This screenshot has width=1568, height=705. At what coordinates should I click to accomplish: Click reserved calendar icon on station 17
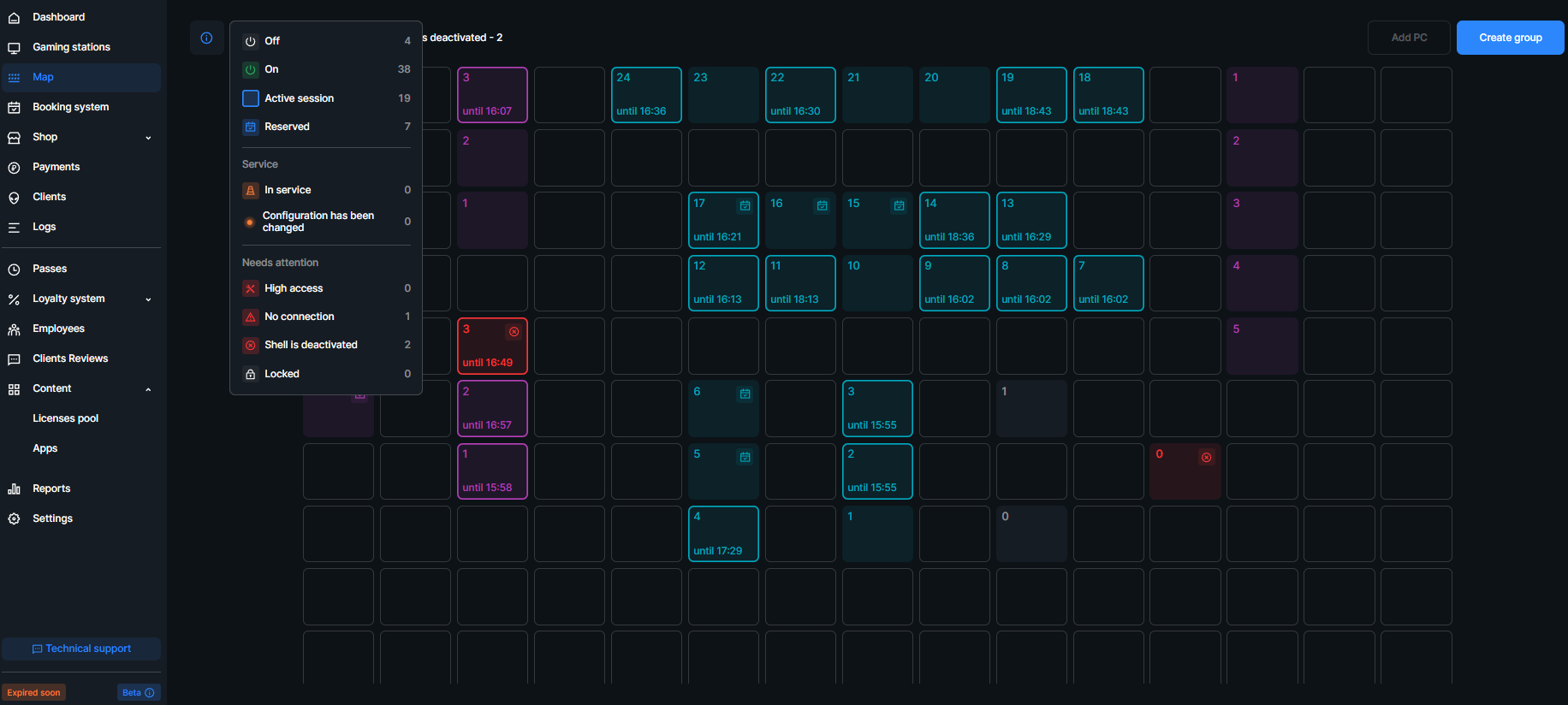pos(745,205)
